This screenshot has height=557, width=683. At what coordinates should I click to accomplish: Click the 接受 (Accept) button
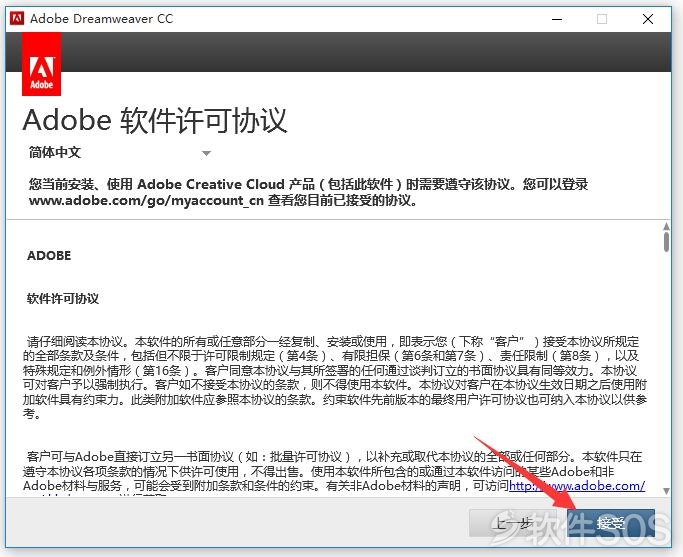point(611,523)
